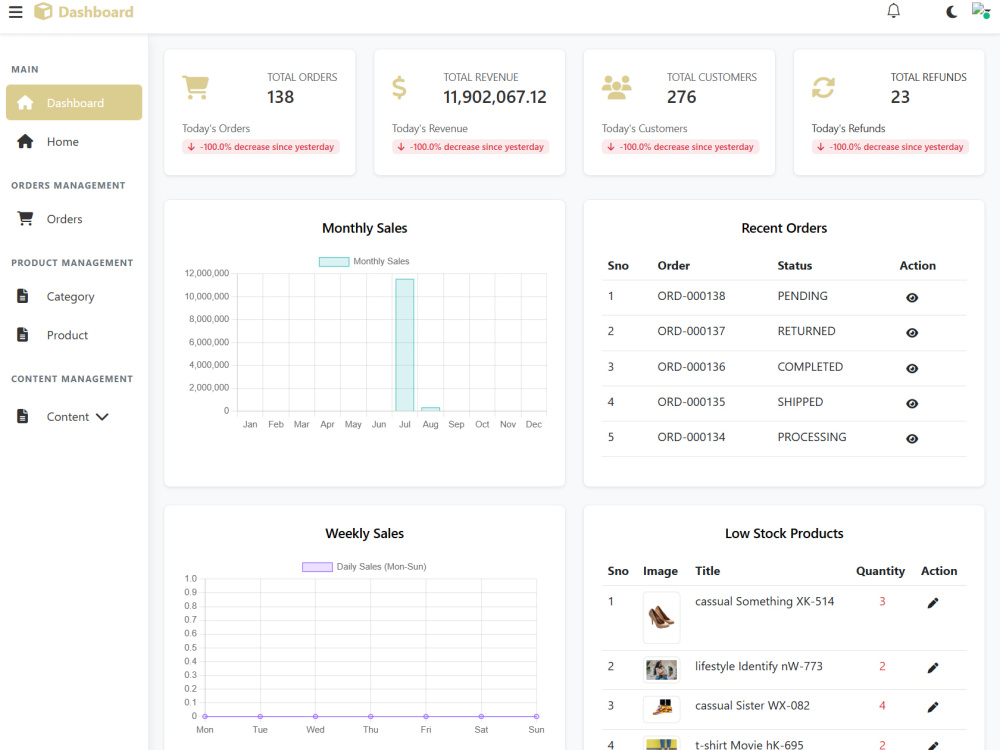Edit lifestyle Identify nW-773 pencil icon
This screenshot has height=750, width=1000.
coord(932,668)
